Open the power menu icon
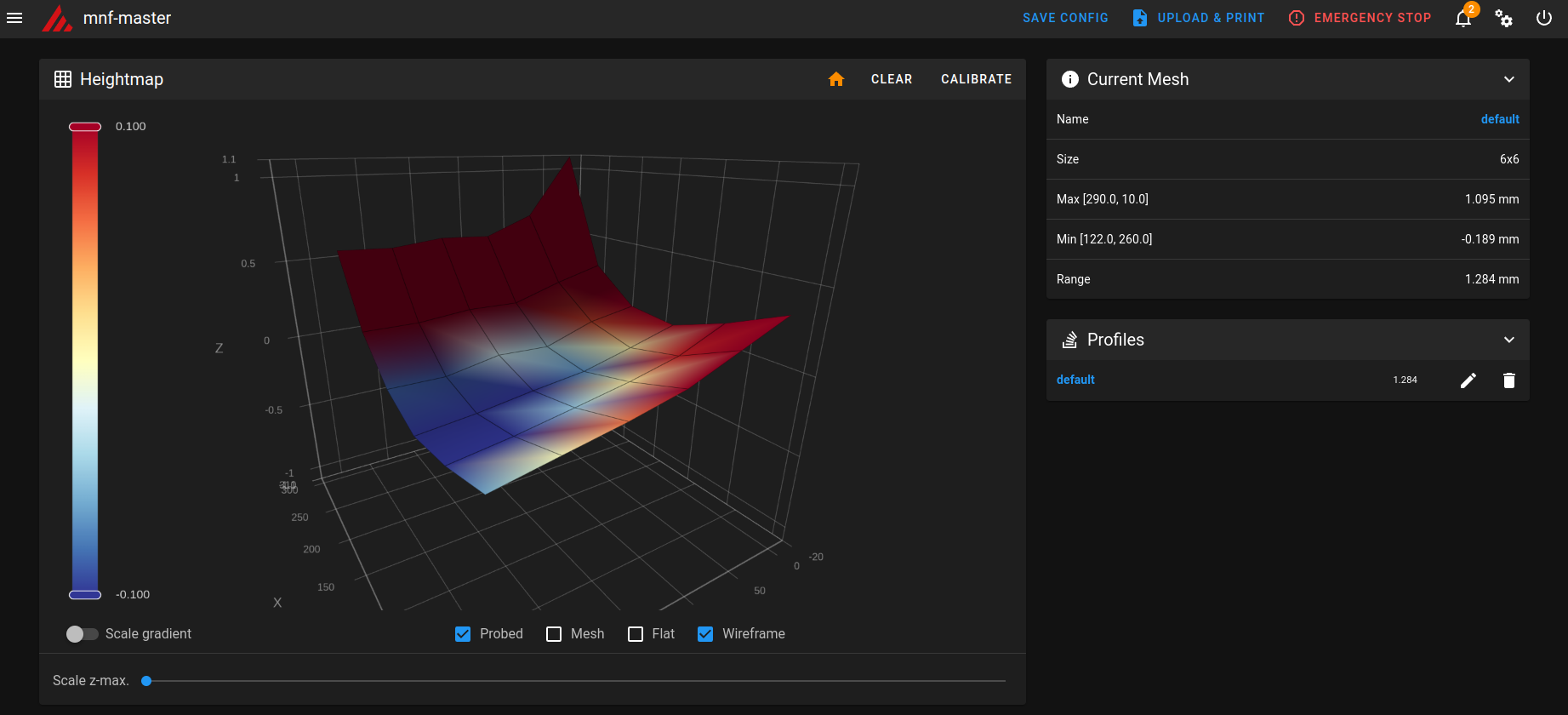1568x715 pixels. (1544, 18)
